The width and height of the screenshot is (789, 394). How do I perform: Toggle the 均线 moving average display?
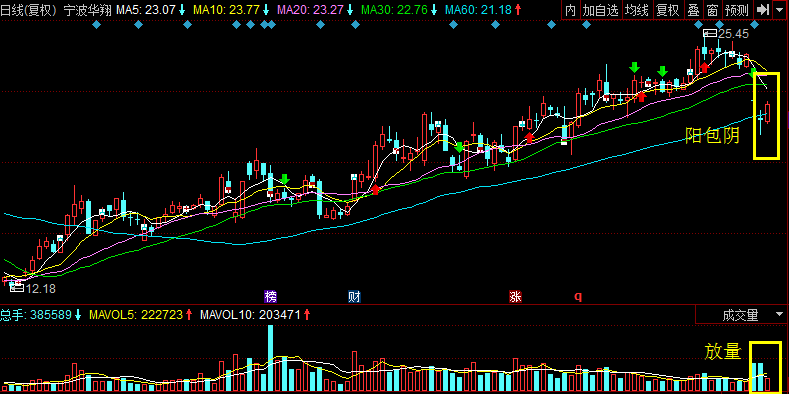pyautogui.click(x=637, y=10)
